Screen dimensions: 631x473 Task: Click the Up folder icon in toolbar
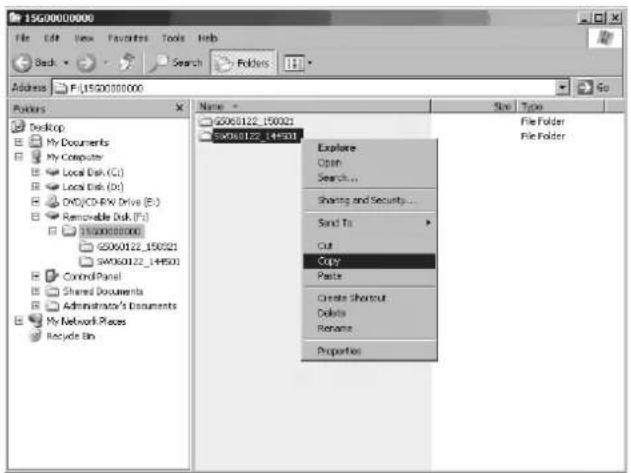[128, 62]
